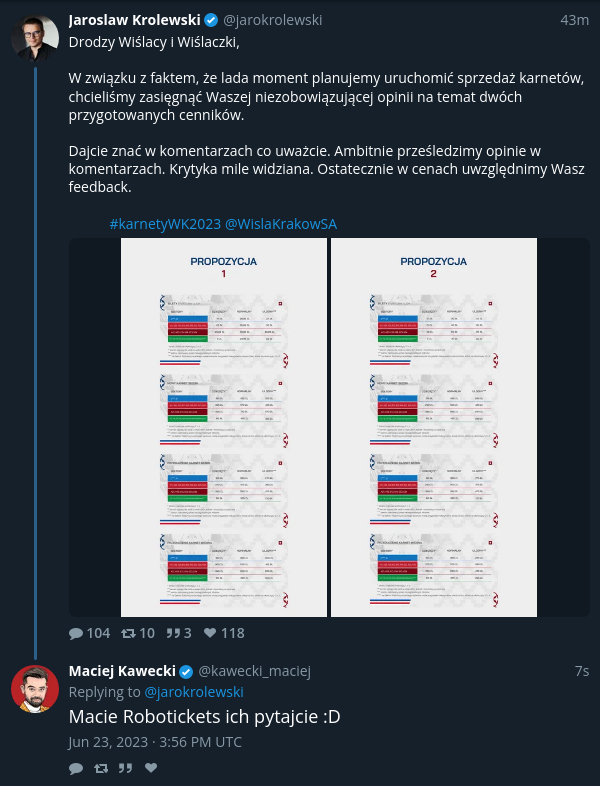Image resolution: width=600 pixels, height=786 pixels.
Task: Open Jaroslaw Krolewski's profile avatar
Action: click(35, 38)
